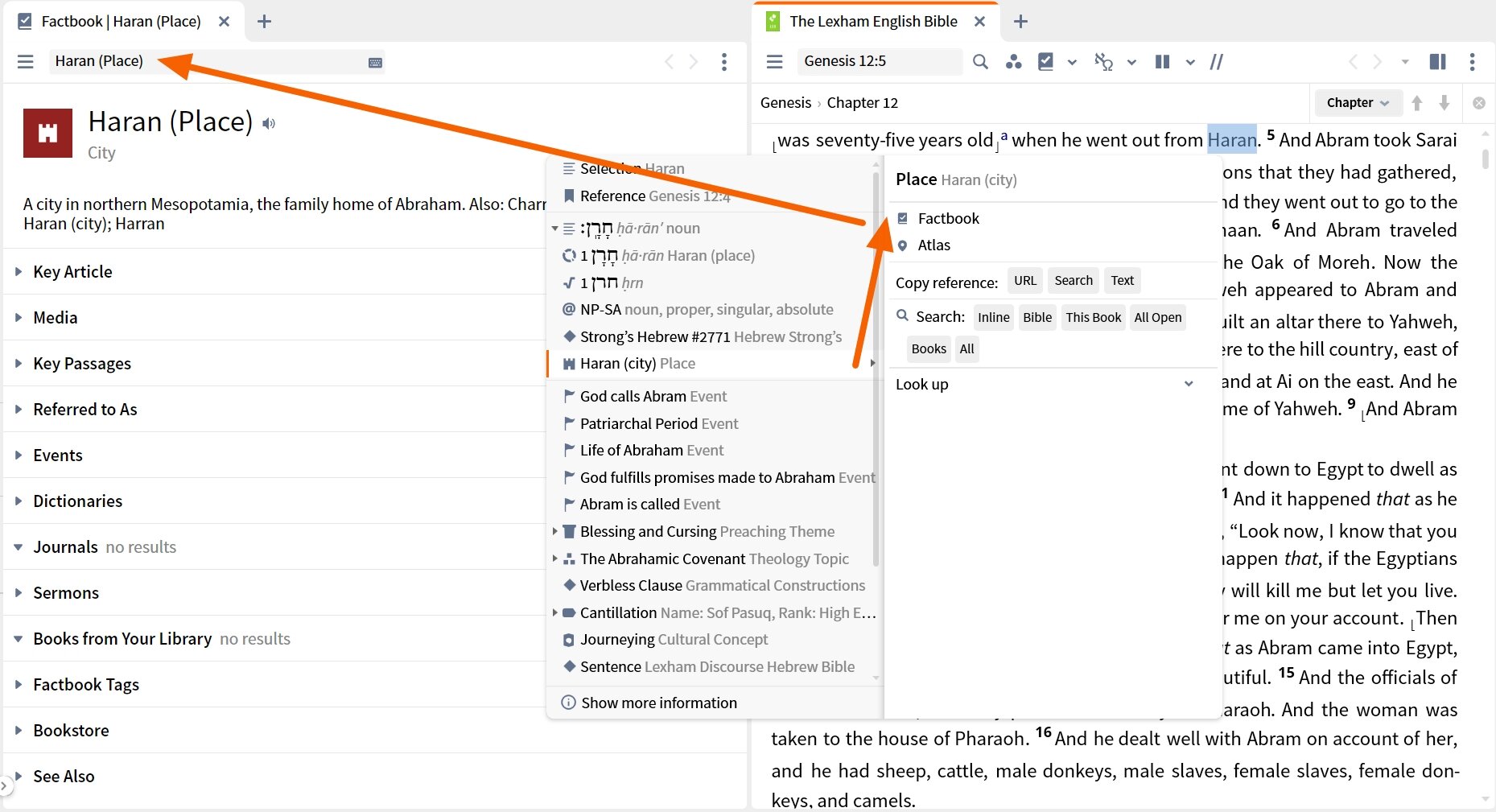
Task: Click the Text copy reference button
Action: 1122,280
